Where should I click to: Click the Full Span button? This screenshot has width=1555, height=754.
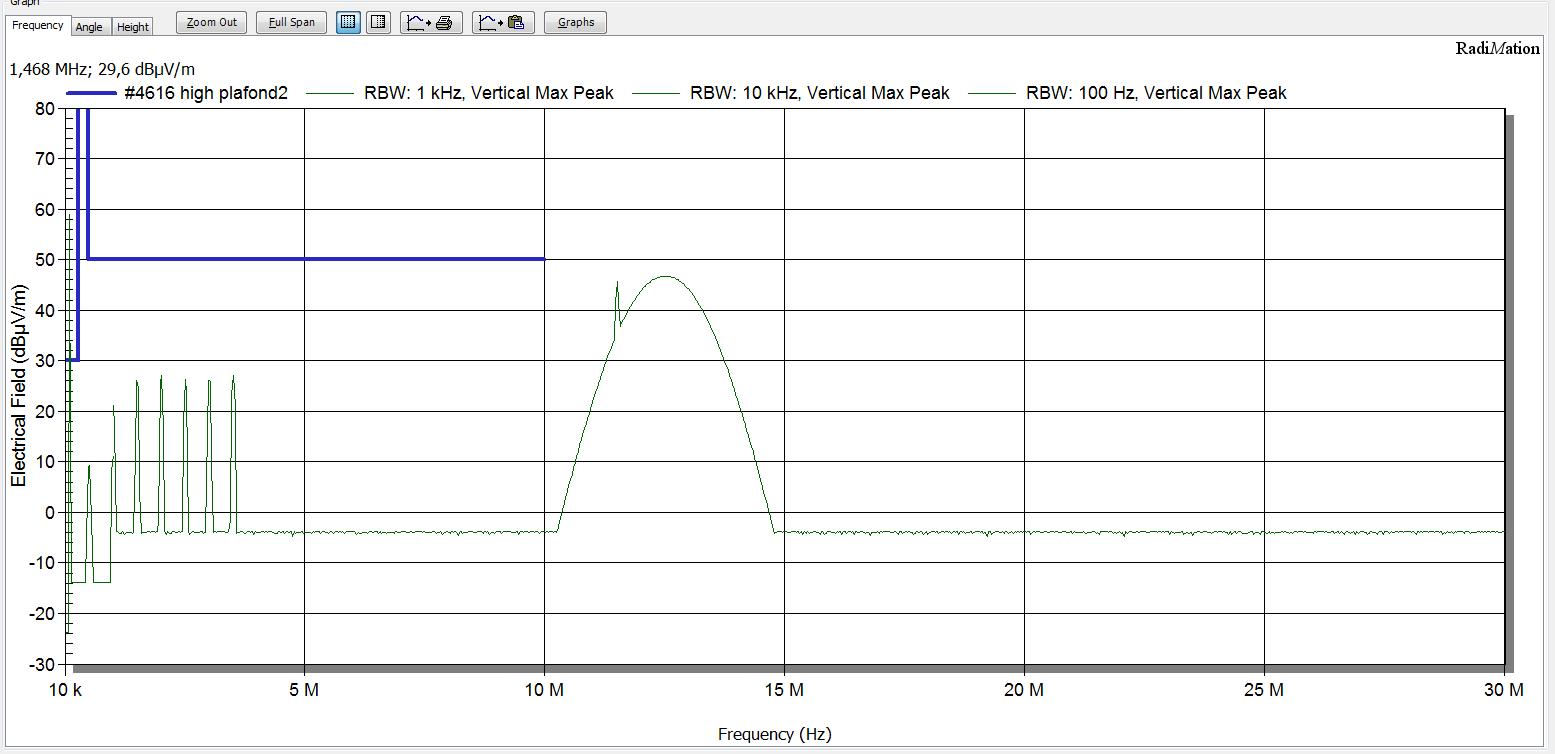pos(291,22)
